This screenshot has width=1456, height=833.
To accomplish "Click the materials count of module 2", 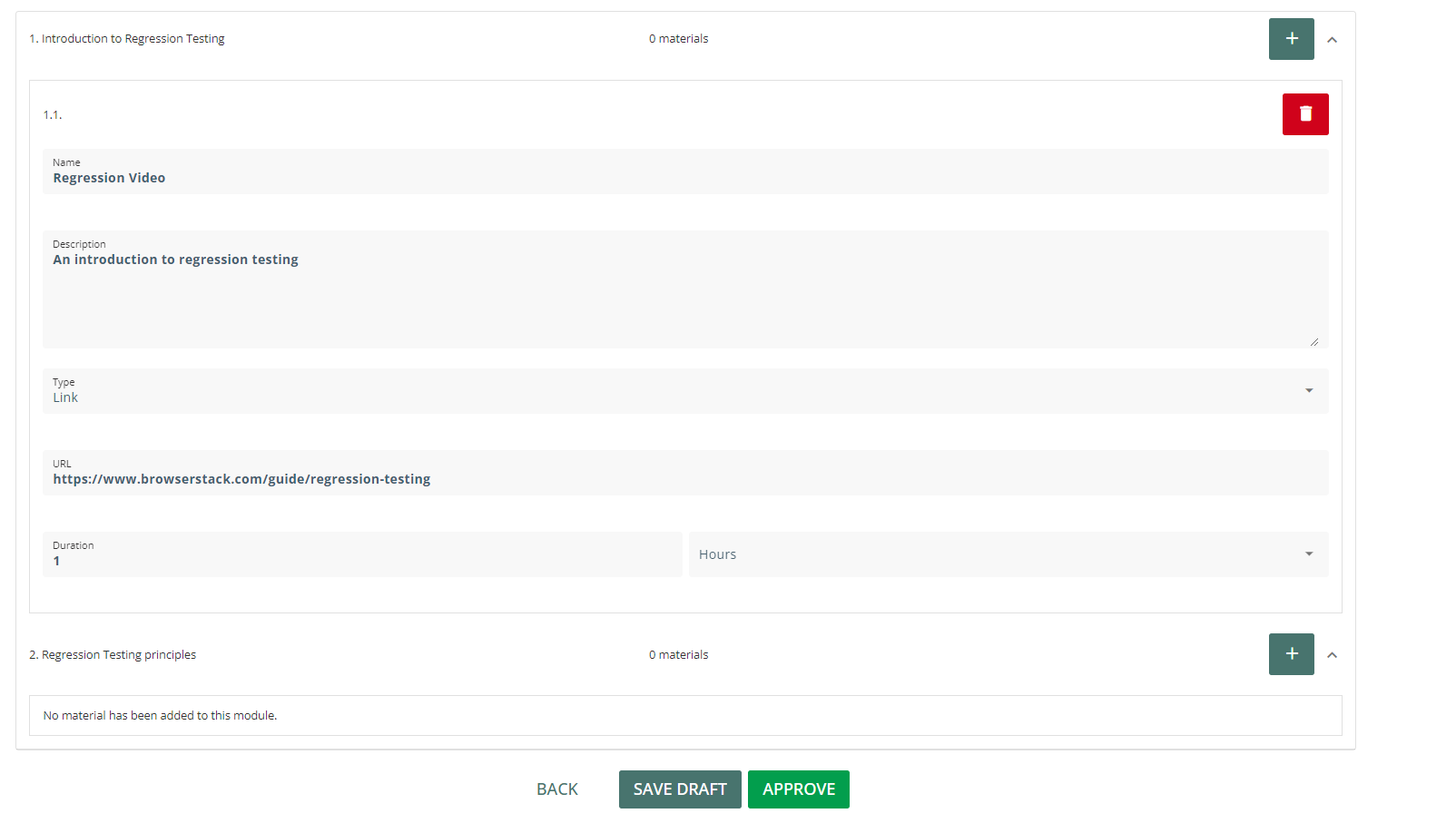I will (678, 655).
